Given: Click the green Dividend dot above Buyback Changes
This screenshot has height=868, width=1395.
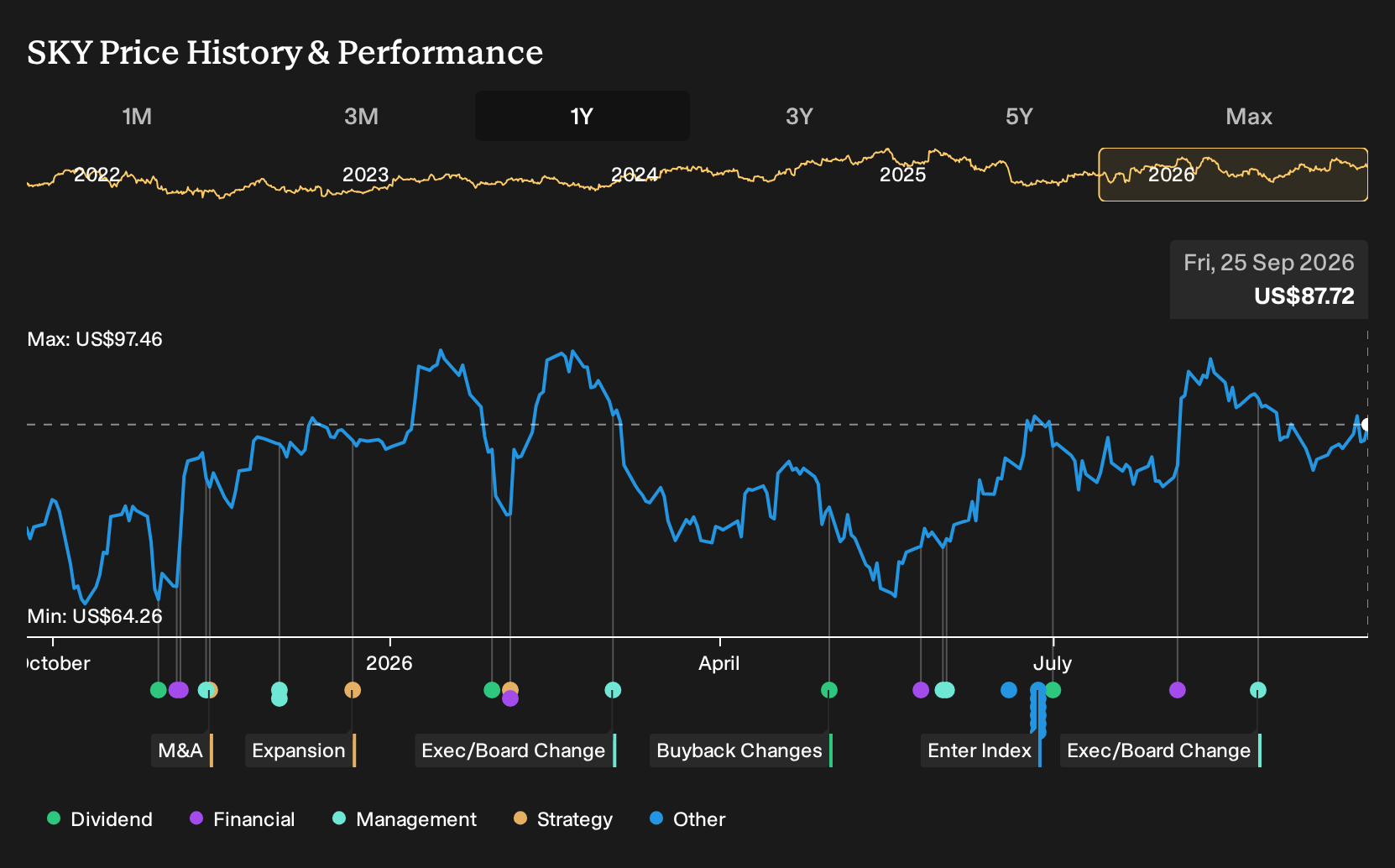Looking at the screenshot, I should point(829,690).
